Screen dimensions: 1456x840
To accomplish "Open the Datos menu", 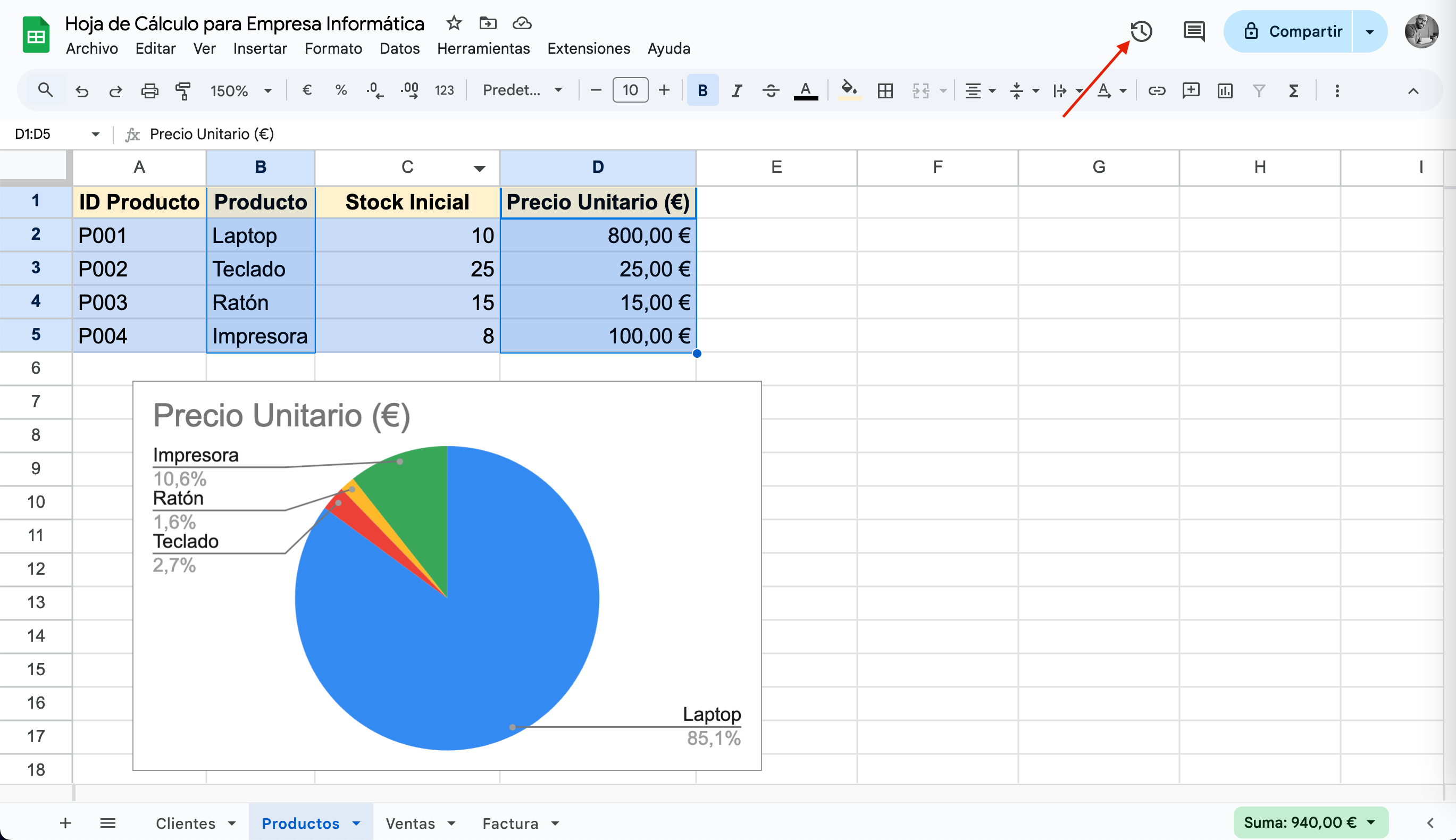I will click(x=399, y=48).
